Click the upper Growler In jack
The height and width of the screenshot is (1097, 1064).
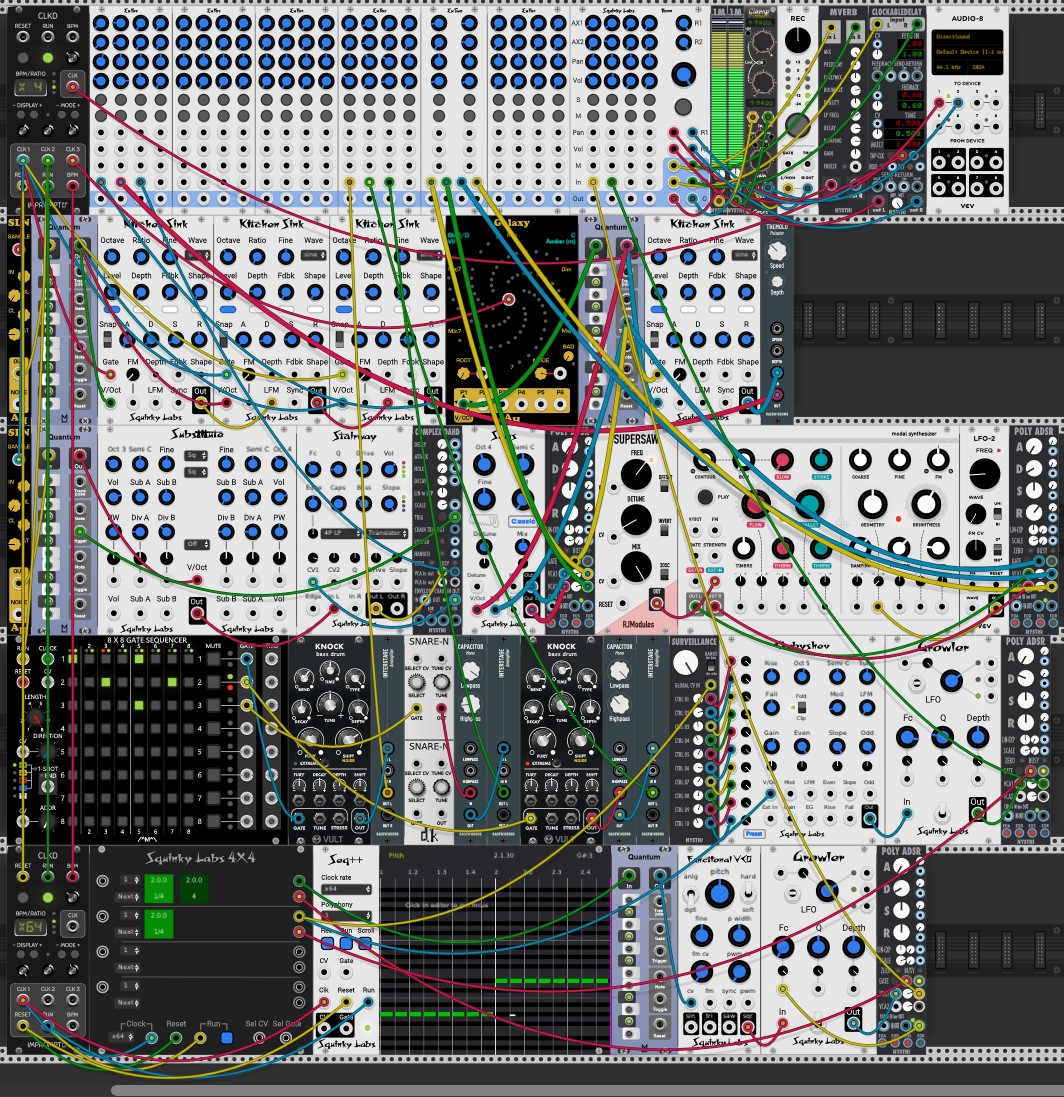coord(907,814)
